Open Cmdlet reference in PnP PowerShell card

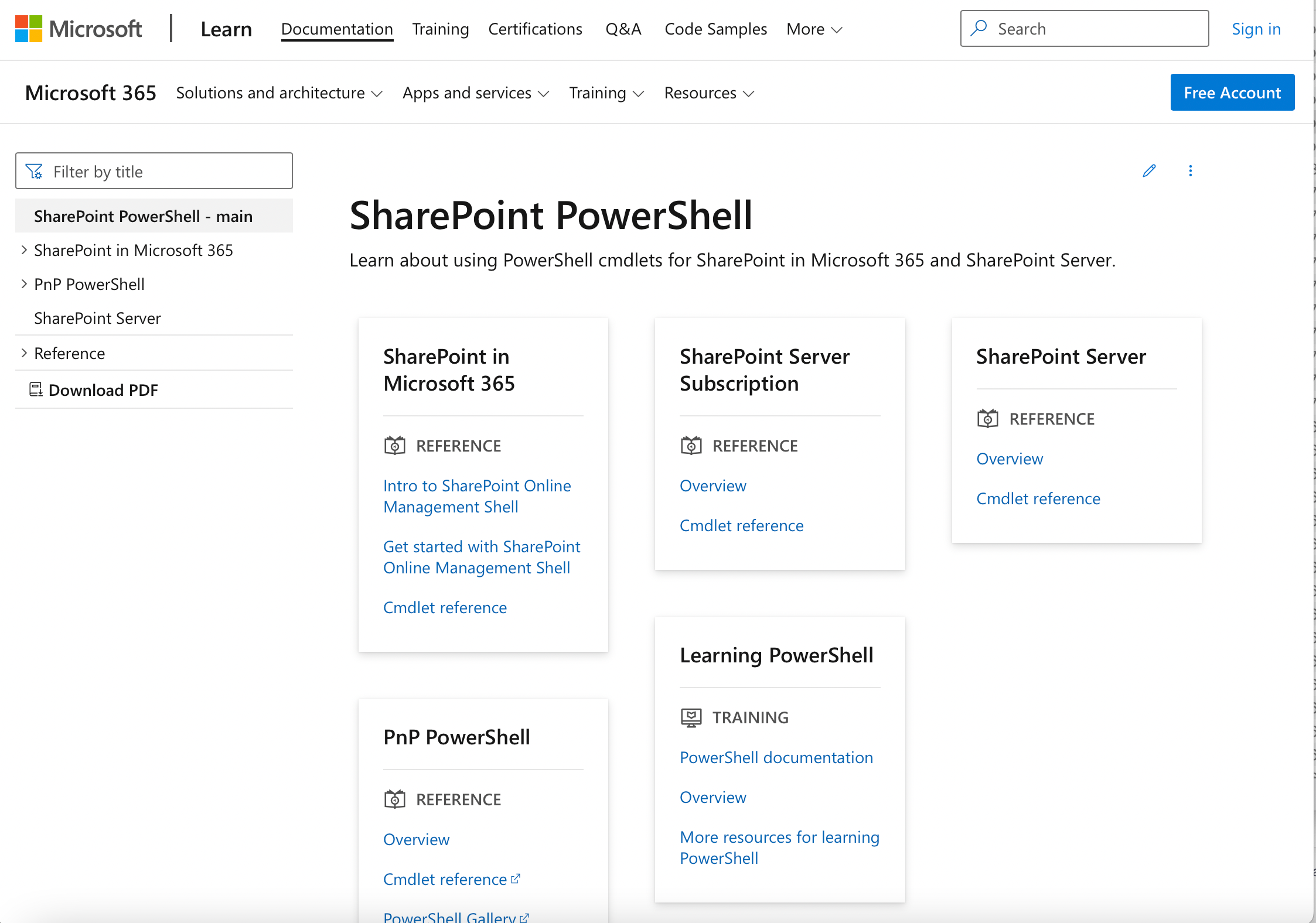(445, 879)
